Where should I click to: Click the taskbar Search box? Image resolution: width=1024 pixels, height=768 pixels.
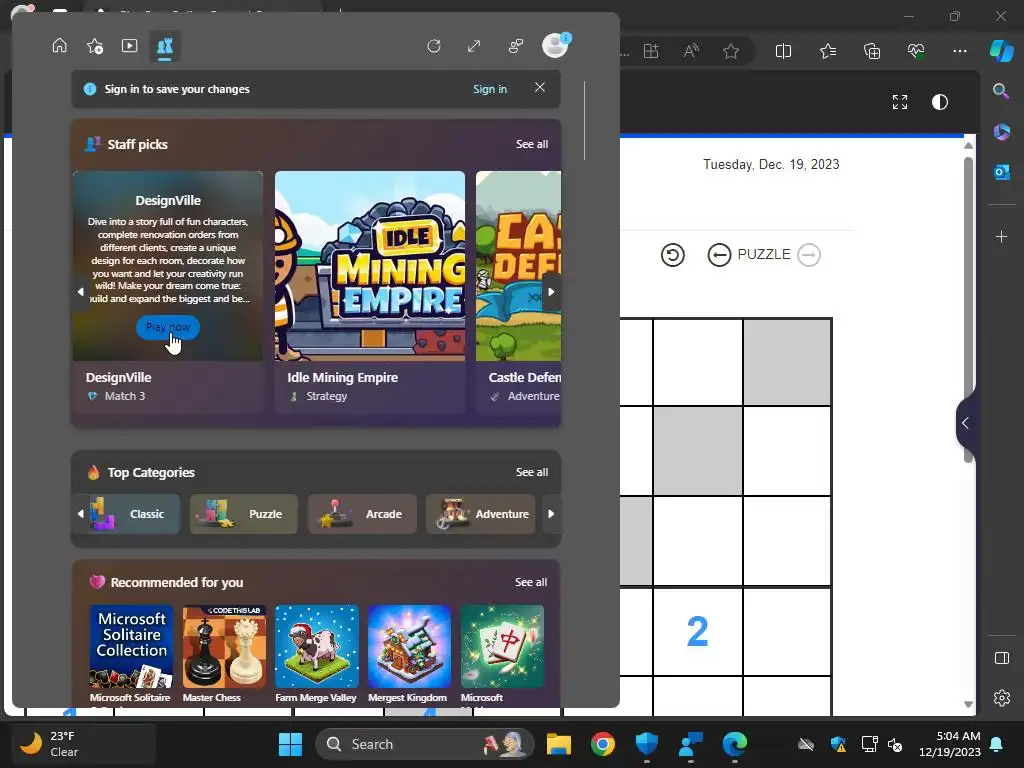(x=425, y=744)
